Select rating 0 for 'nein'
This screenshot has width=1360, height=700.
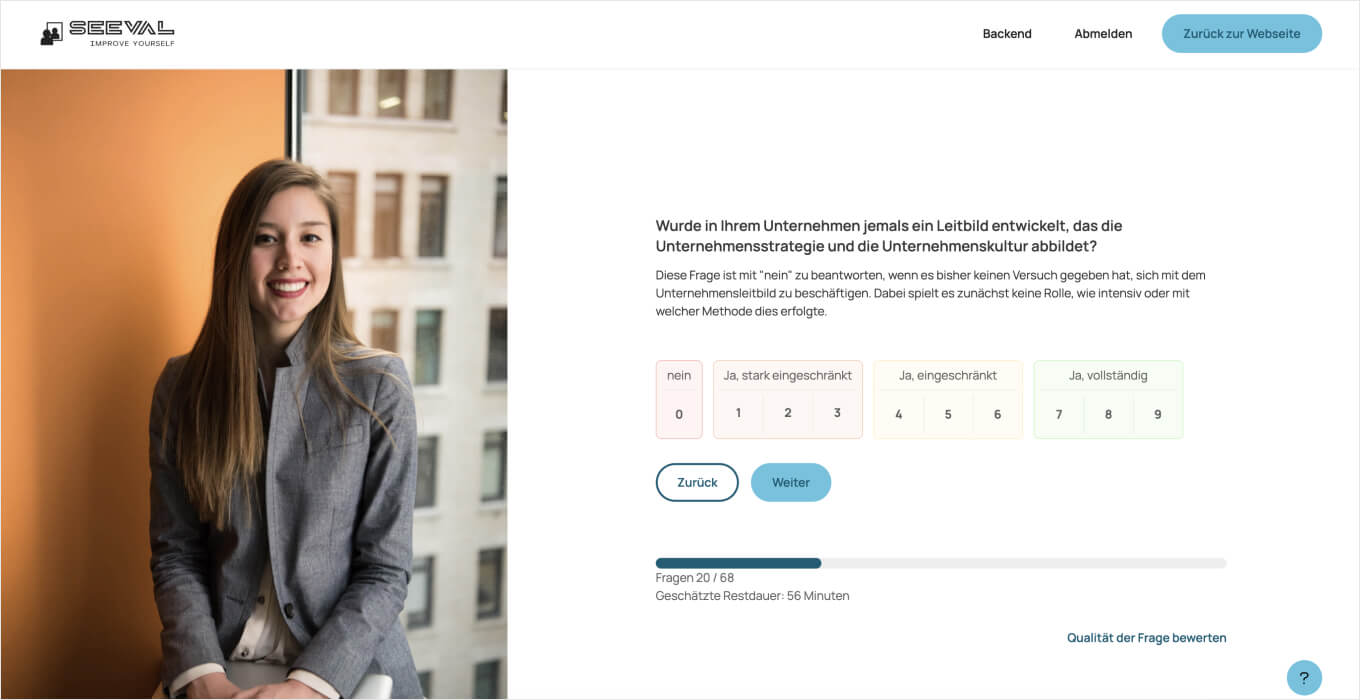click(679, 414)
